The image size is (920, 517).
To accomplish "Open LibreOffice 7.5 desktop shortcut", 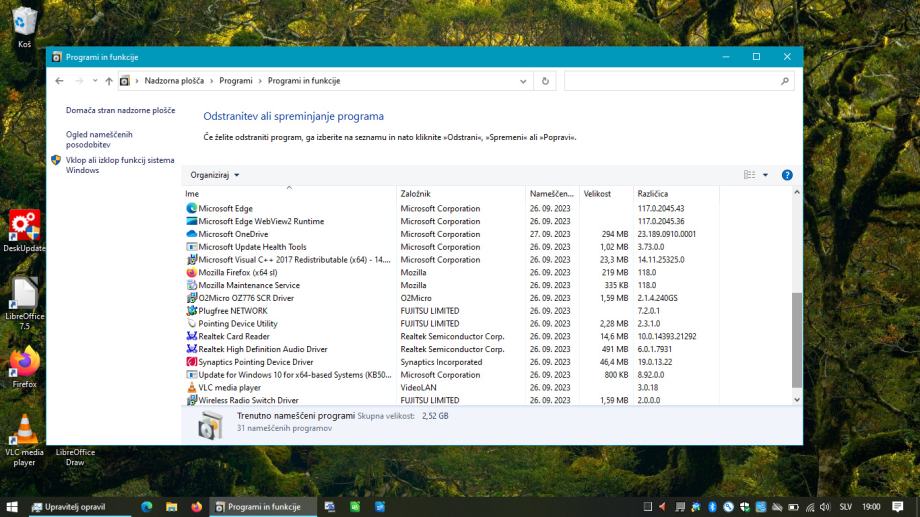I will point(24,304).
